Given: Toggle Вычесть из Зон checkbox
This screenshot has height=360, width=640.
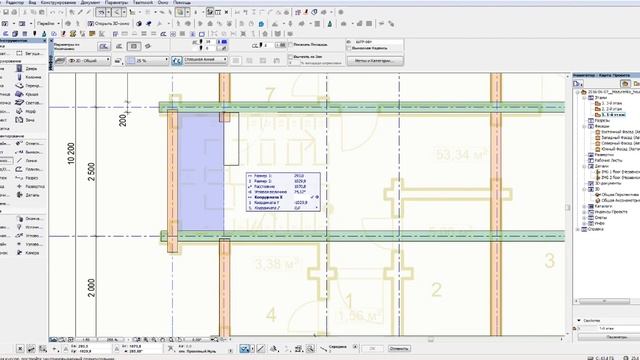Looking at the screenshot, I should pos(291,57).
